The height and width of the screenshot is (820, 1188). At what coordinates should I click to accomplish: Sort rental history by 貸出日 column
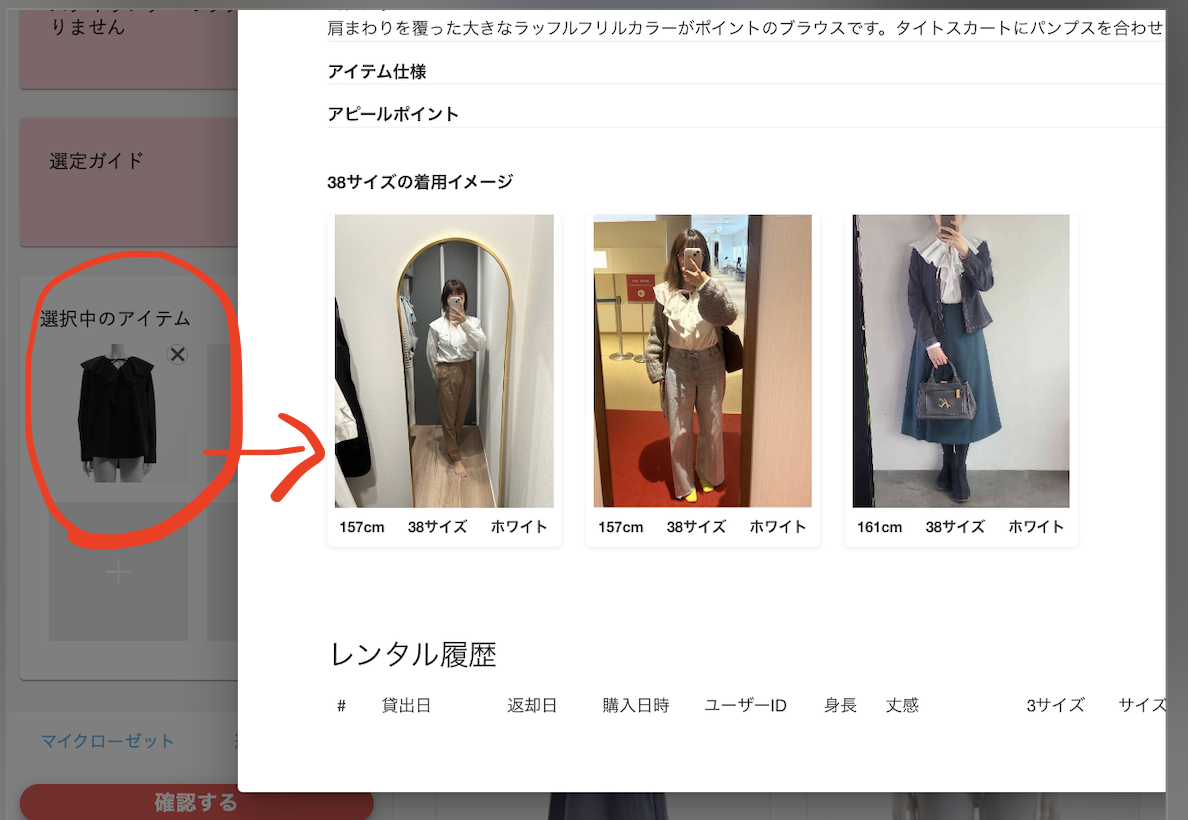tap(406, 706)
